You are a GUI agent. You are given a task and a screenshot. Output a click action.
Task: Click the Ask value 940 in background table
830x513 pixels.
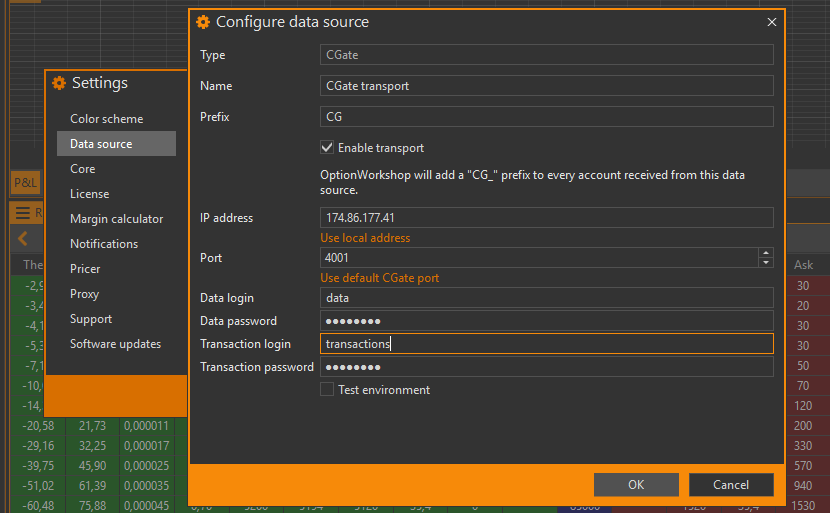coord(802,486)
